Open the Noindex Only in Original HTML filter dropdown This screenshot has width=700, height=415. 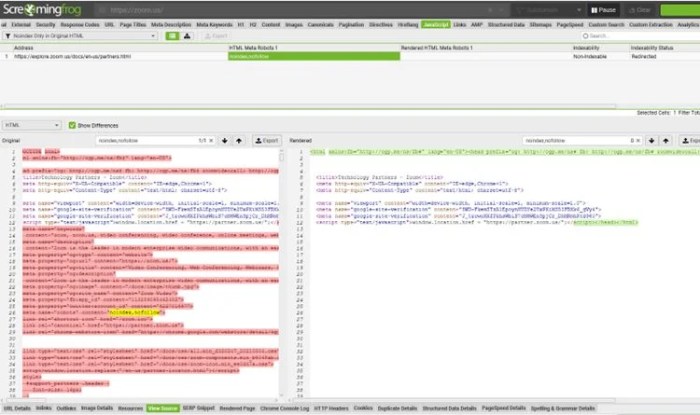point(80,36)
